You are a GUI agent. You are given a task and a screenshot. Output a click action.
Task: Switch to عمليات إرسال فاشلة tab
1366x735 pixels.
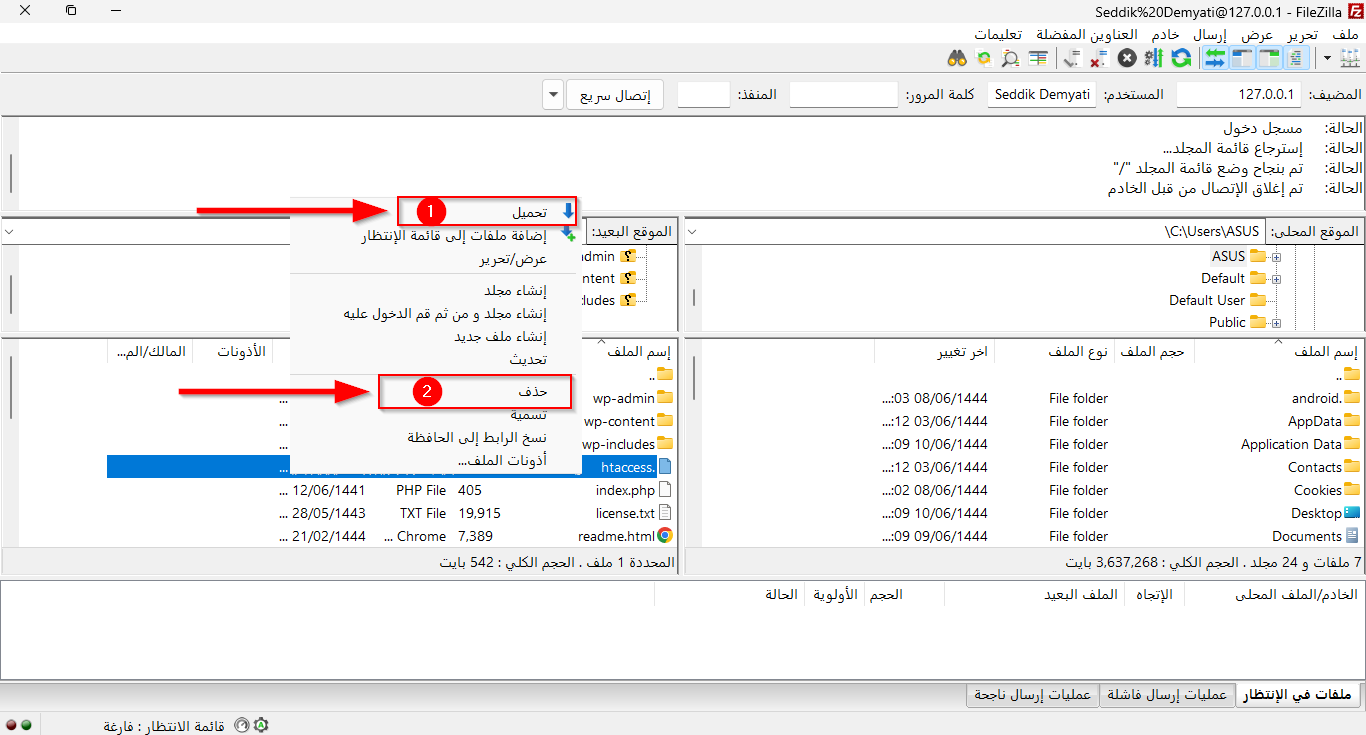click(1167, 696)
